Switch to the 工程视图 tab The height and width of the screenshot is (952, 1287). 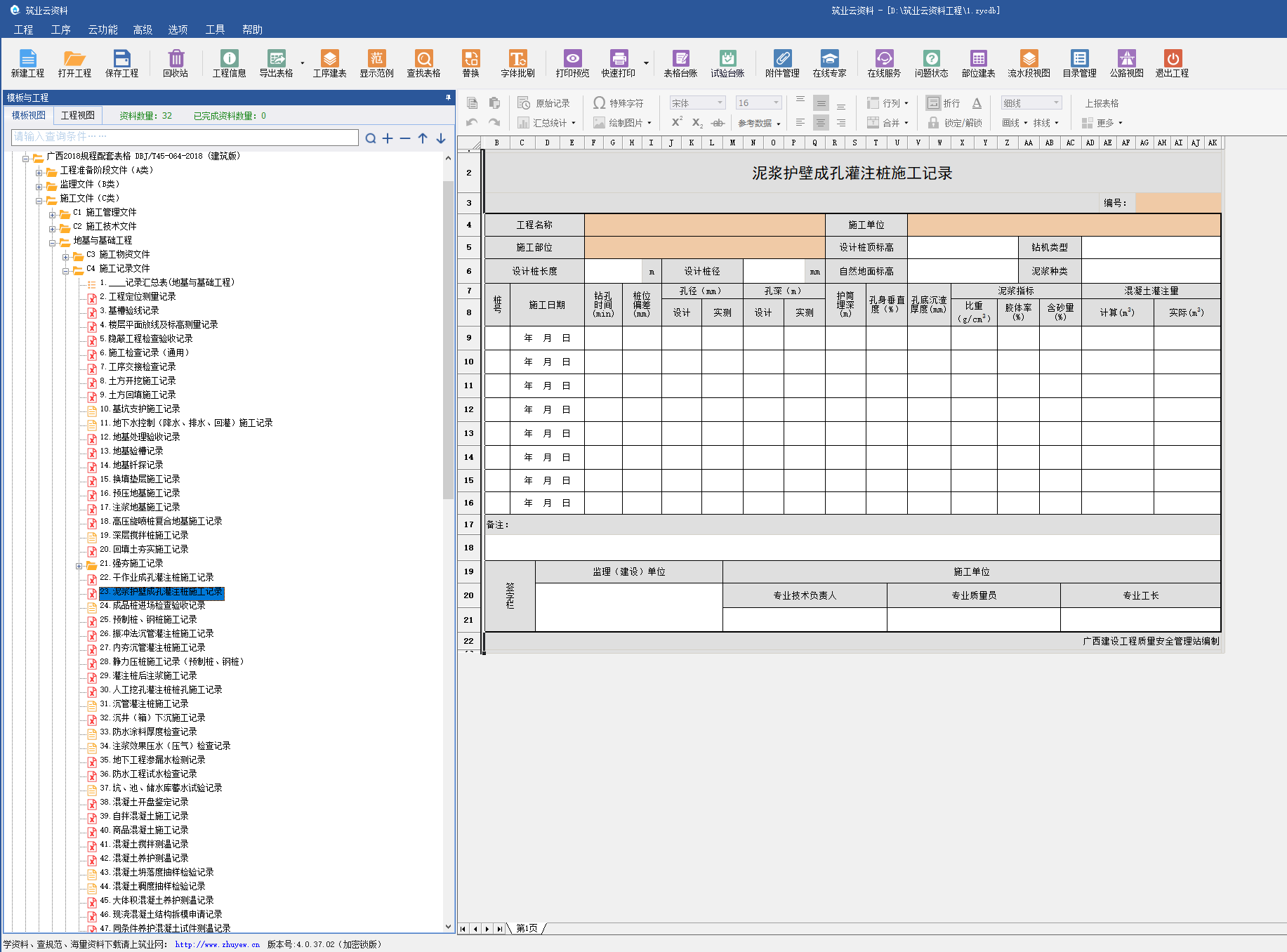tap(78, 115)
